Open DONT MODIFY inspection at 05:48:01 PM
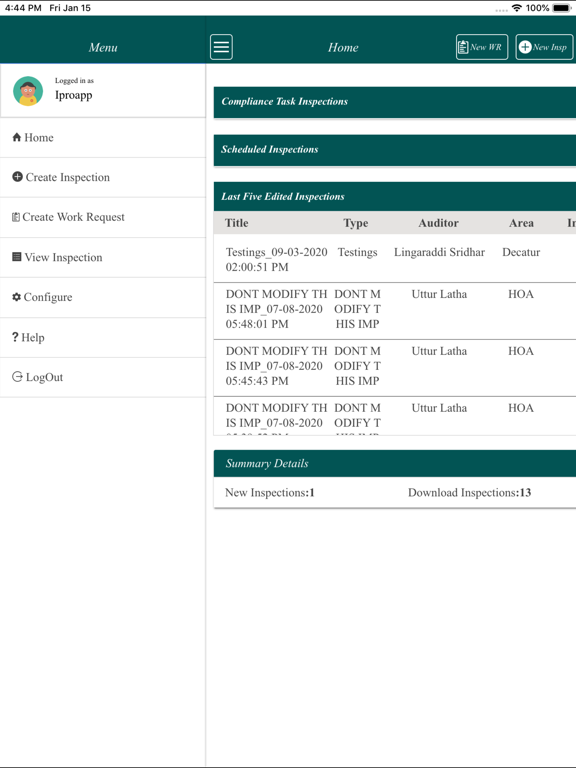 pyautogui.click(x=276, y=309)
